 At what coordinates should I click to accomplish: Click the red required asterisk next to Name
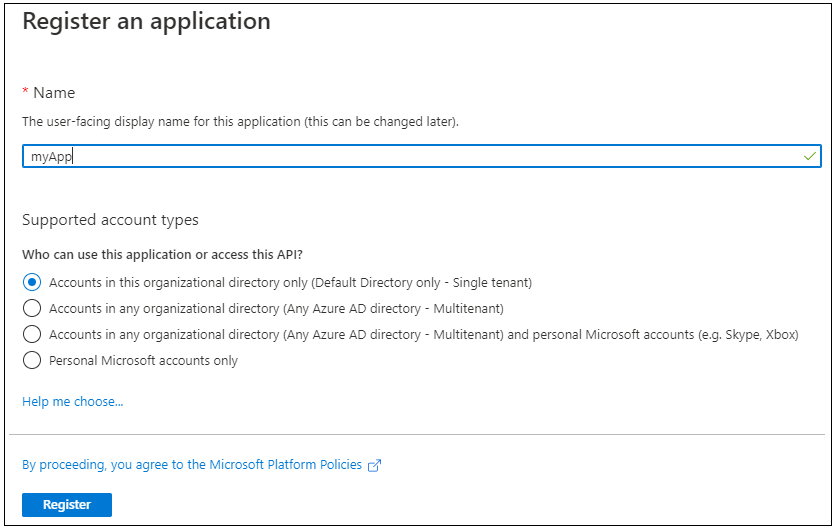pyautogui.click(x=26, y=92)
